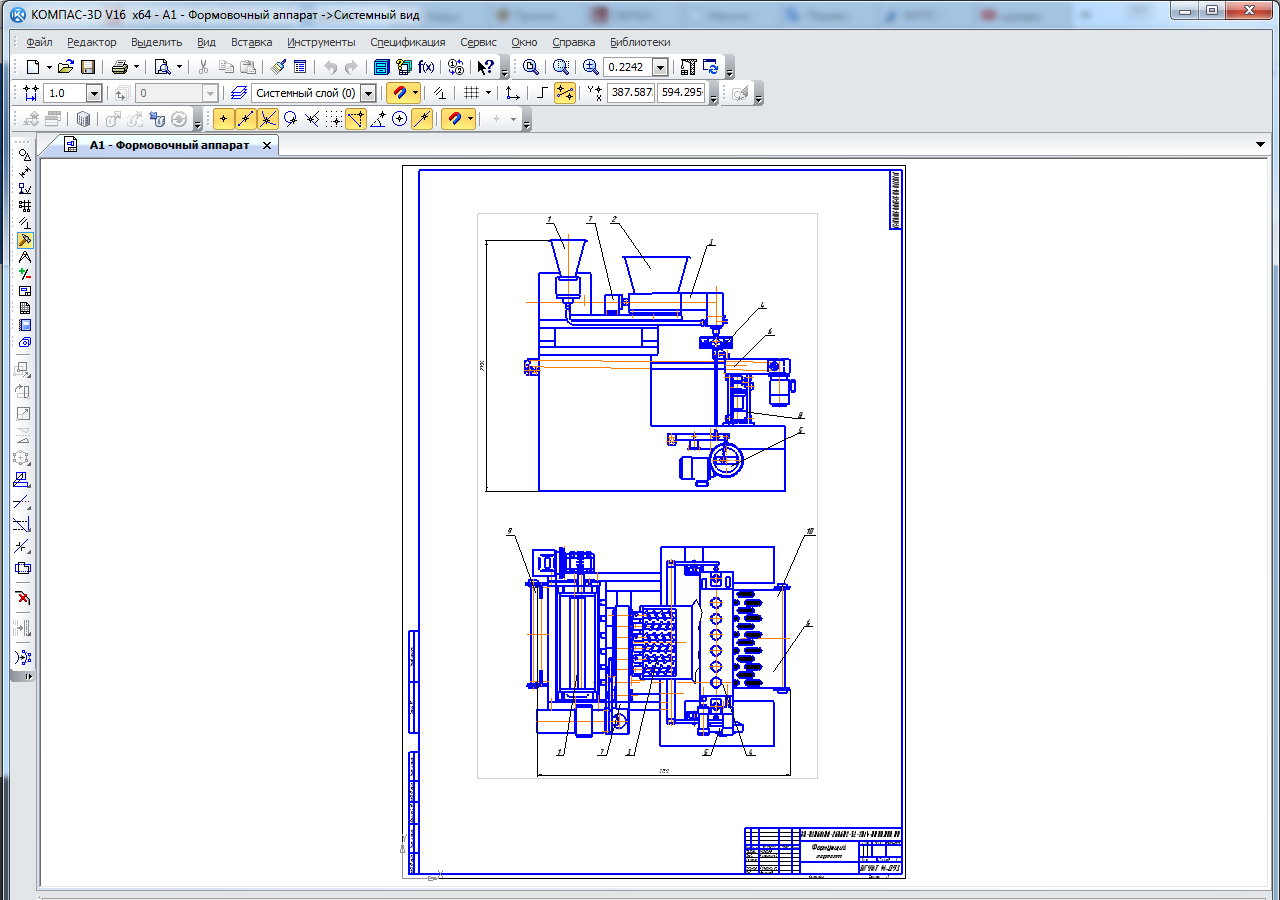Open the variables f(x) icon
Screen dimensions: 1280x900
[x=426, y=67]
